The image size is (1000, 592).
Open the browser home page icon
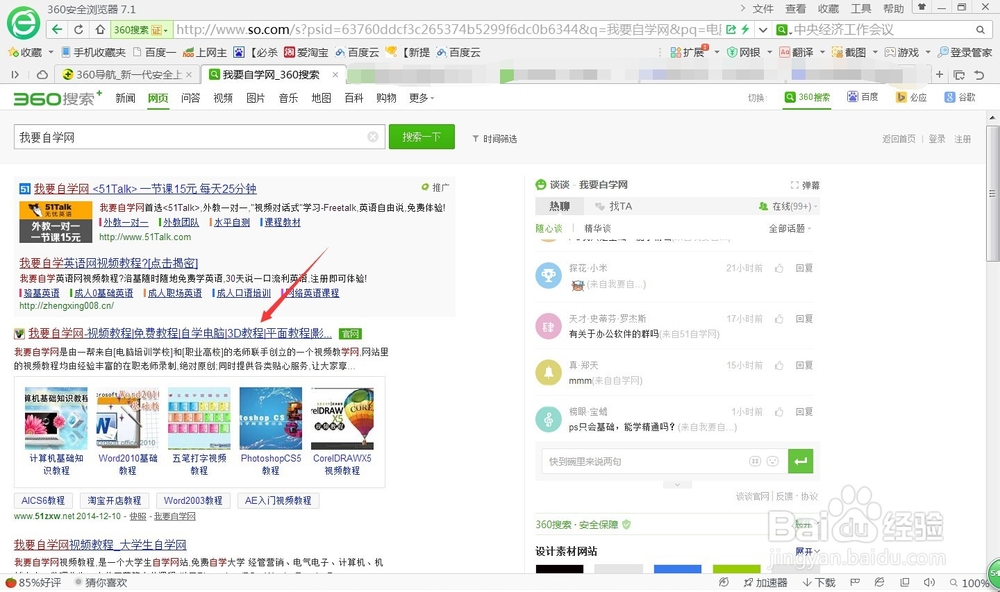[x=100, y=29]
